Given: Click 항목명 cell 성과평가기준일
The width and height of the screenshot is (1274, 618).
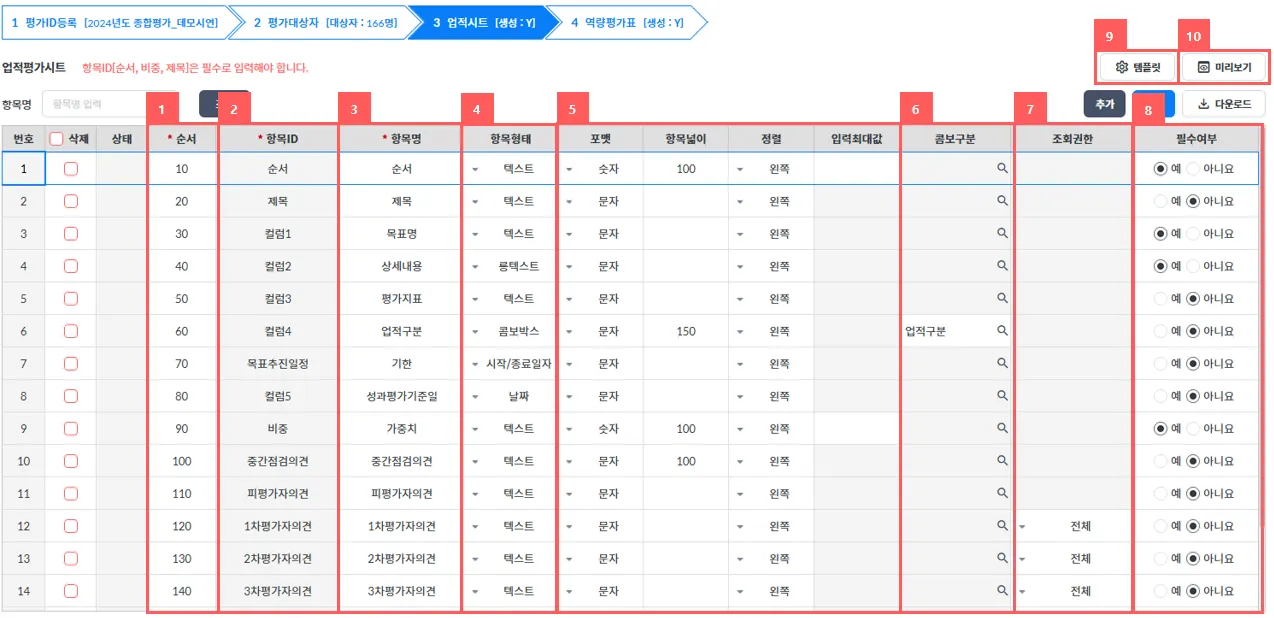Looking at the screenshot, I should [x=400, y=396].
